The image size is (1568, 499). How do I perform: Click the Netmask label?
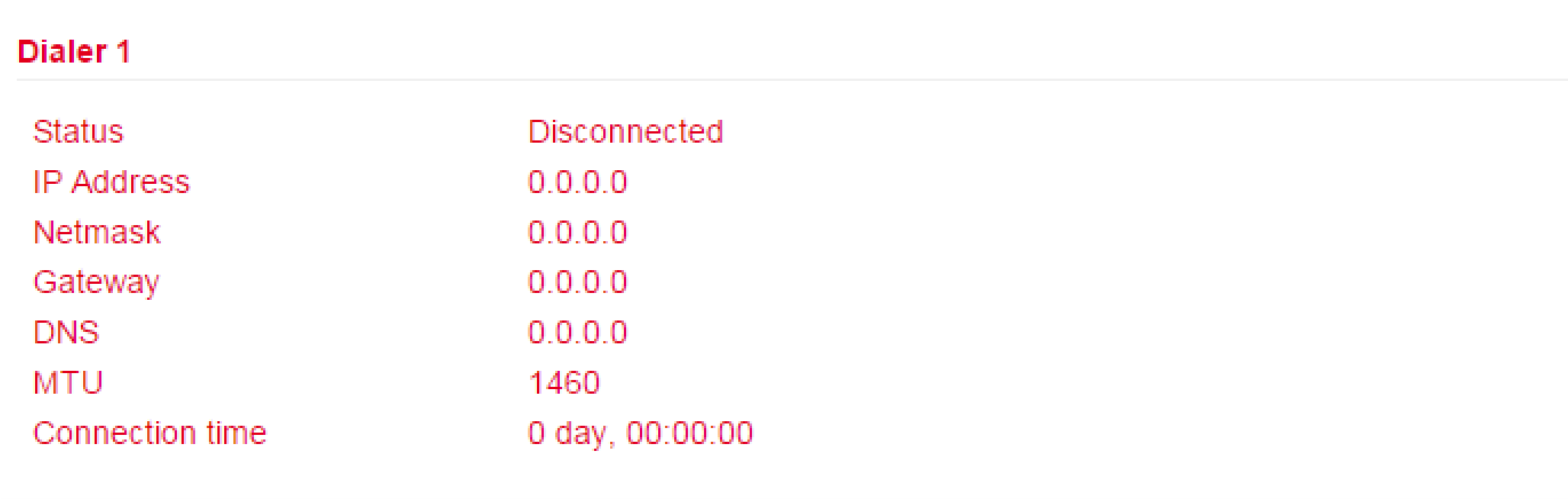(97, 233)
